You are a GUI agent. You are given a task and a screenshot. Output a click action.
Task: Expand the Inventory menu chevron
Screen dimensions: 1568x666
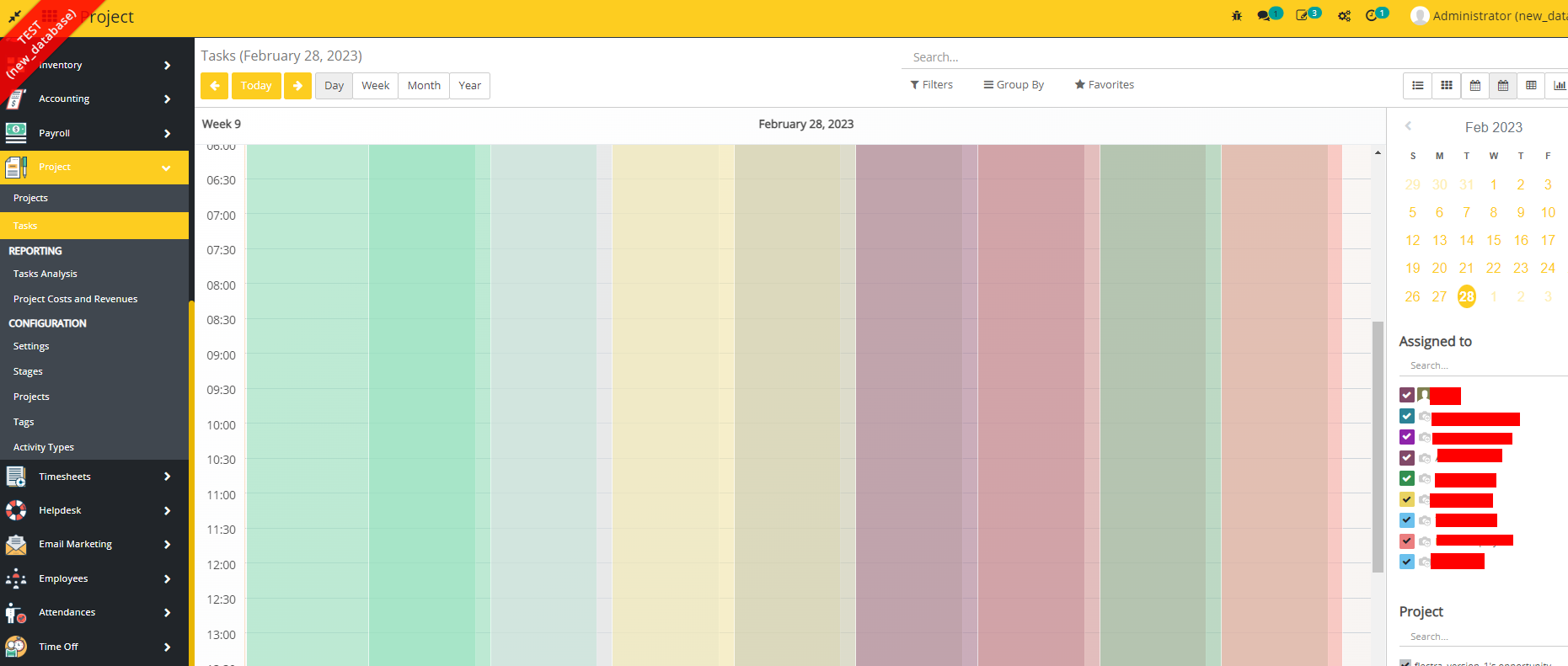click(167, 66)
